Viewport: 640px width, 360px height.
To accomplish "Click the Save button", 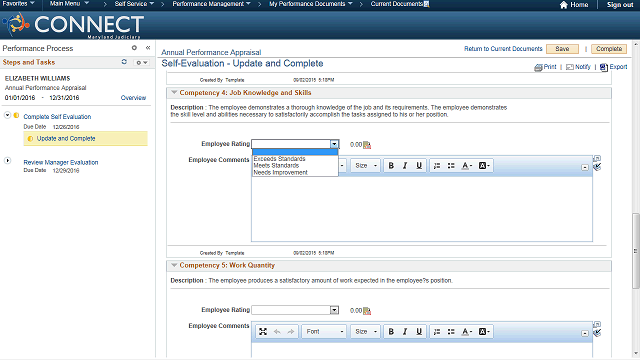I will [x=562, y=49].
